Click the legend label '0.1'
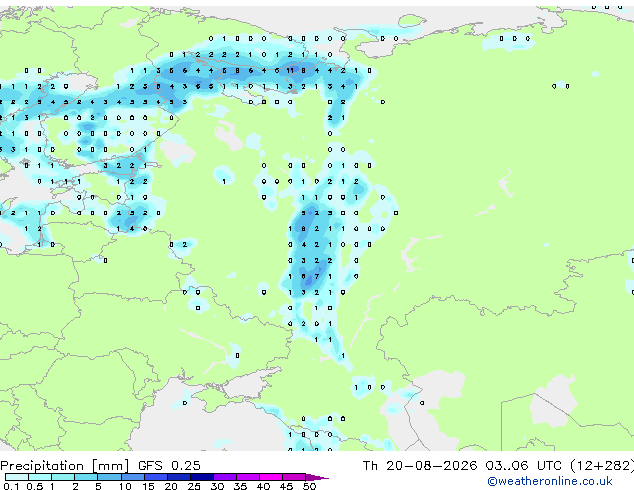This screenshot has height=490, width=634. tap(11, 486)
